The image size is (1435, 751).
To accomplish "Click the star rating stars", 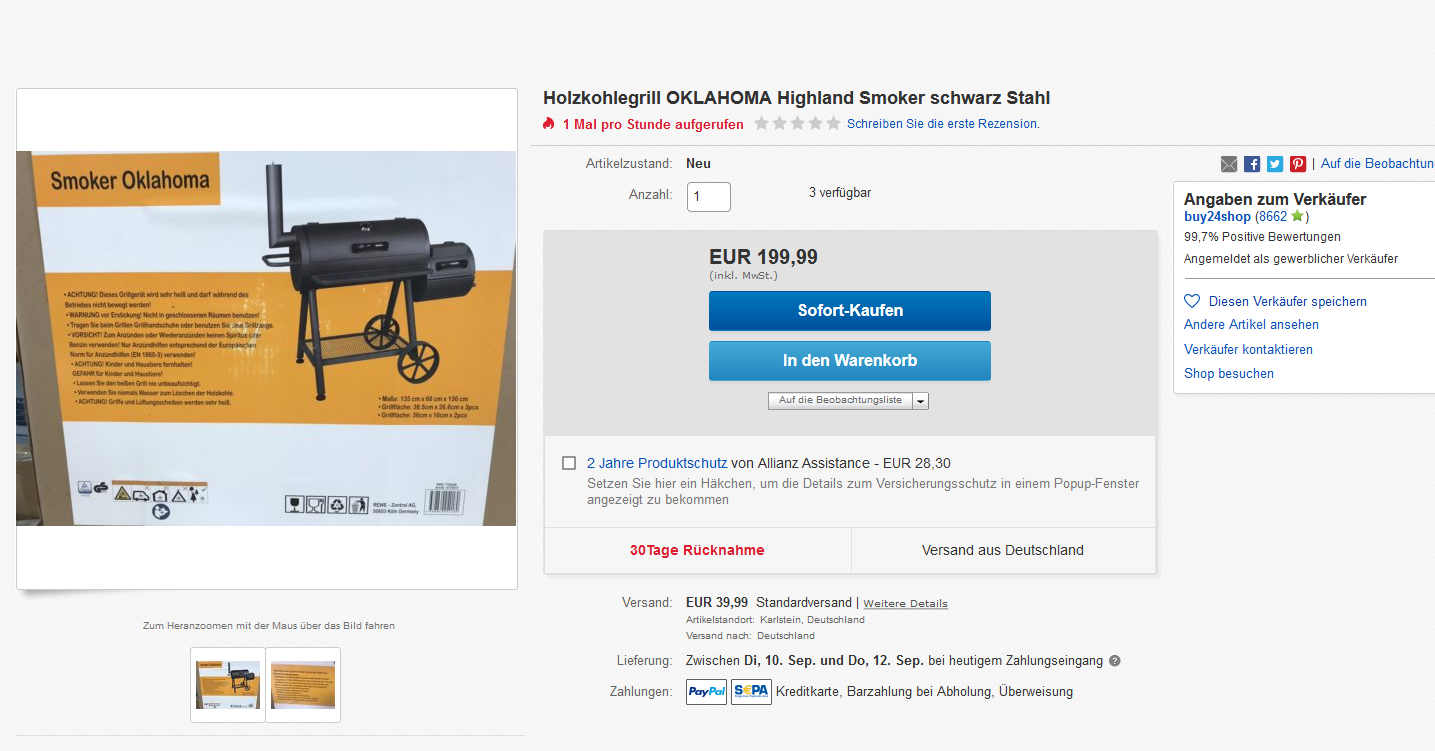I will click(797, 124).
